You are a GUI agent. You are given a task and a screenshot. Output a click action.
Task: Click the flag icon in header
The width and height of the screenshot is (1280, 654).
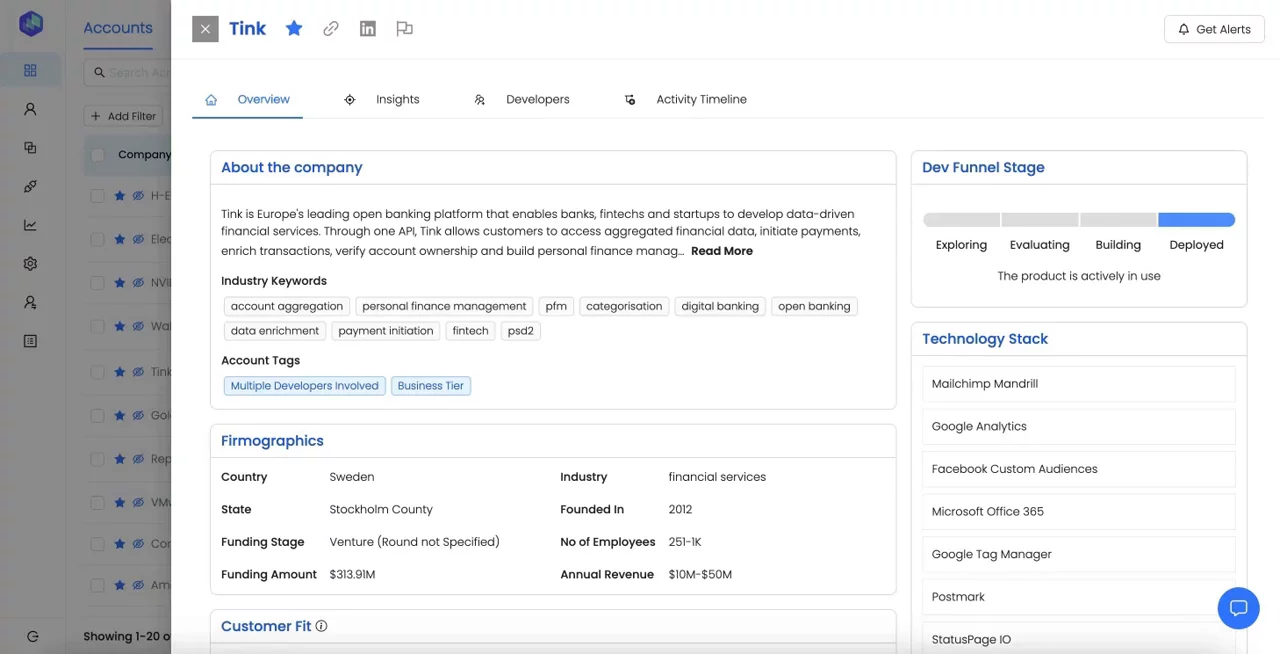(x=404, y=29)
